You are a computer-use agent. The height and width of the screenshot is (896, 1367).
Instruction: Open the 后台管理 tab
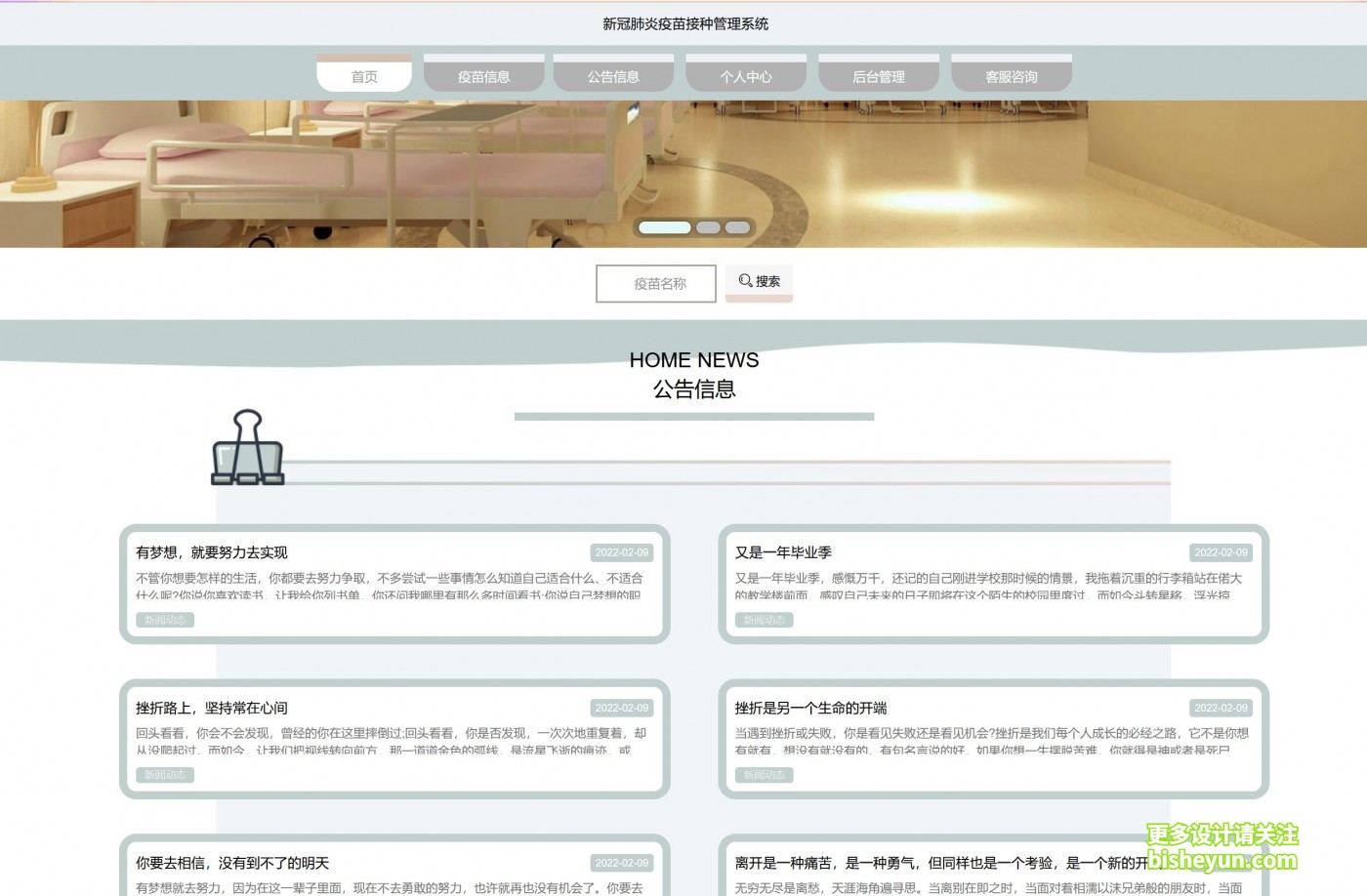coord(879,73)
